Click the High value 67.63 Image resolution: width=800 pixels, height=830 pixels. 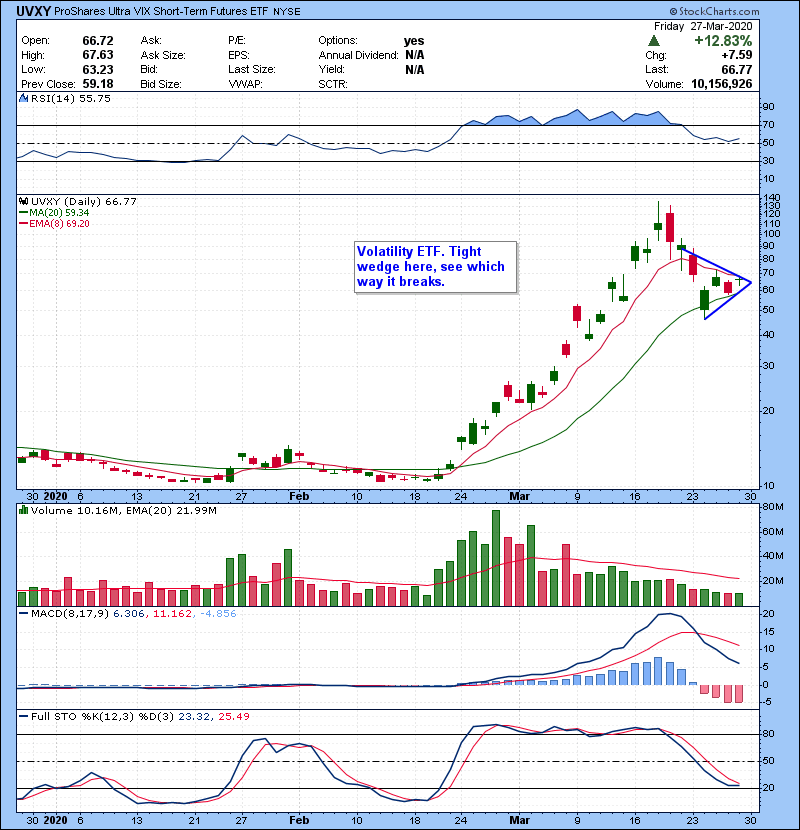[98, 55]
